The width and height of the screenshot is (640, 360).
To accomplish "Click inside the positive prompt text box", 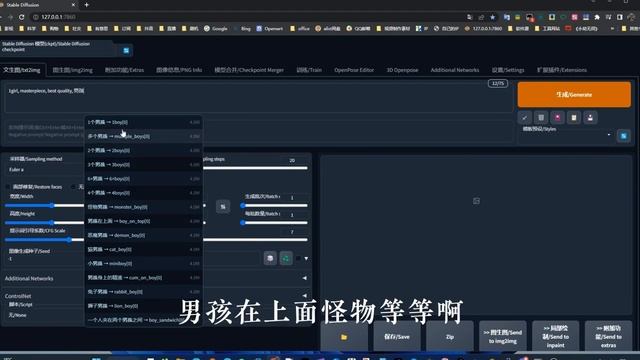I will tap(259, 97).
